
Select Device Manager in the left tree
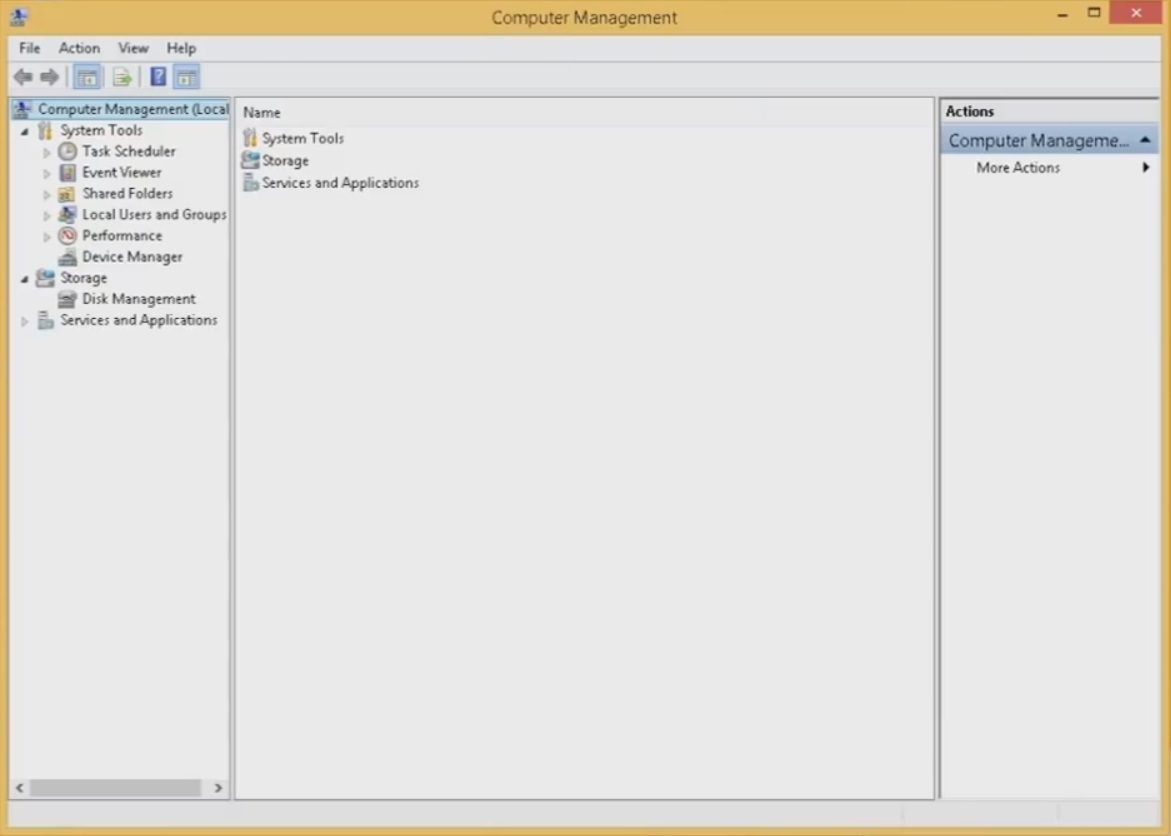pyautogui.click(x=132, y=257)
